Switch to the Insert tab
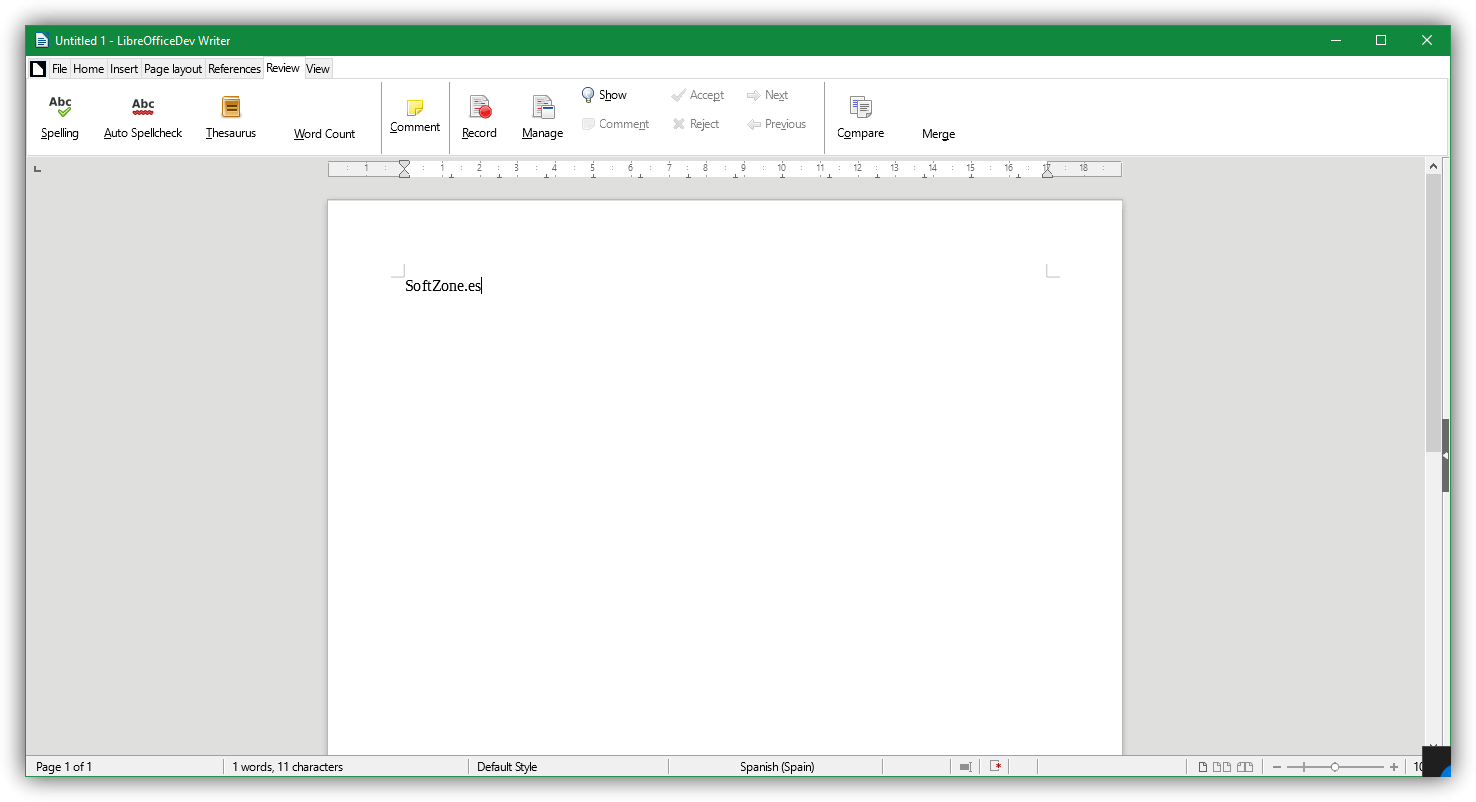The height and width of the screenshot is (802, 1476). [124, 69]
